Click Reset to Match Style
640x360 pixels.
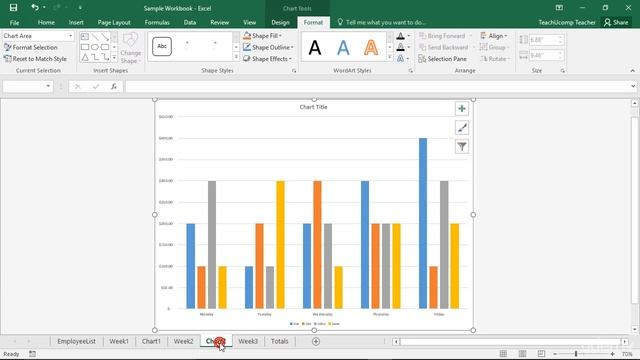tap(35, 59)
